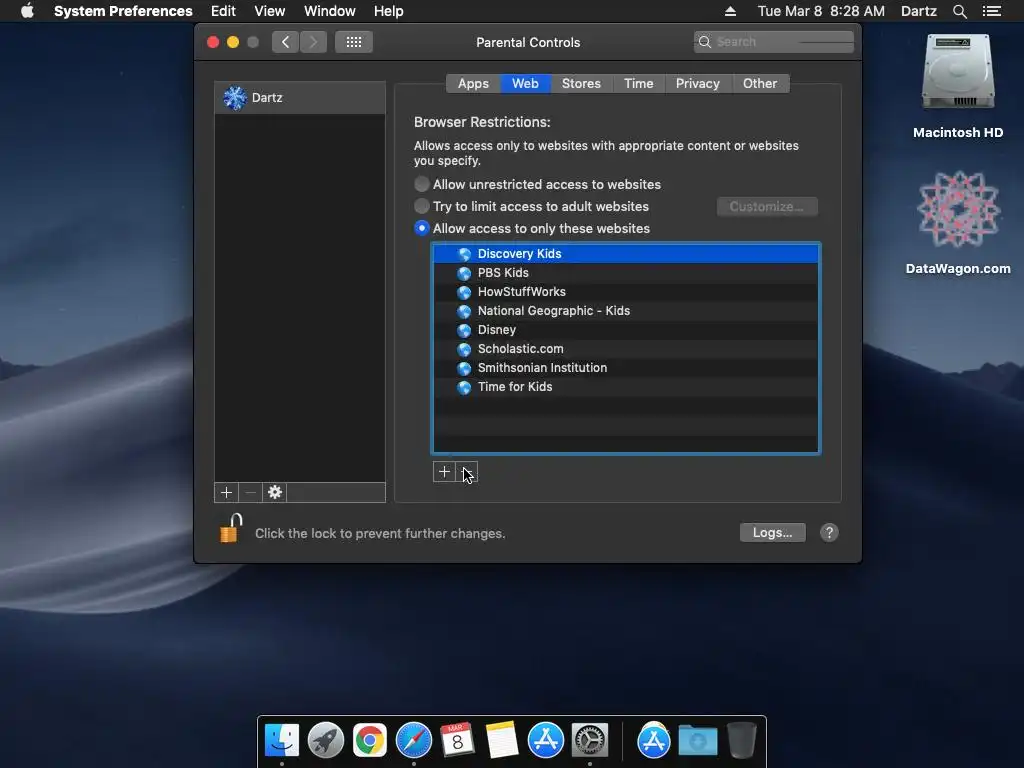Open the View menu
The height and width of the screenshot is (768, 1024).
[x=270, y=11]
